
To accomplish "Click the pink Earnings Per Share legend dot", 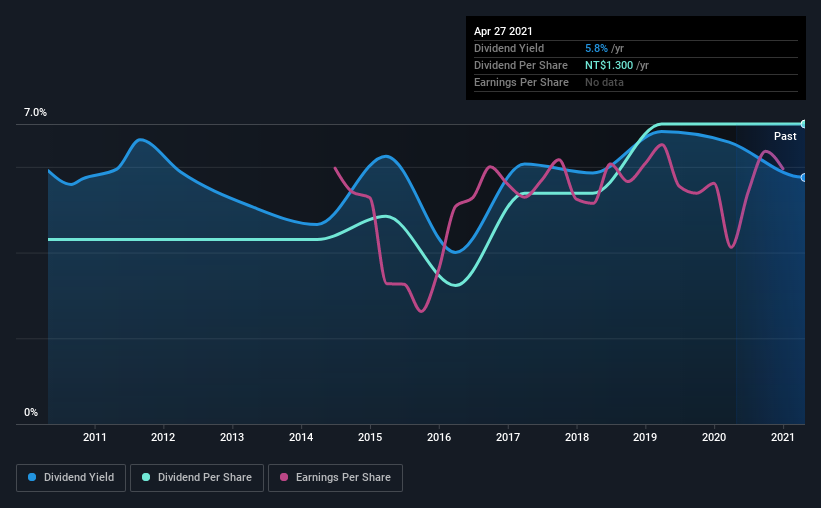I will pos(284,477).
